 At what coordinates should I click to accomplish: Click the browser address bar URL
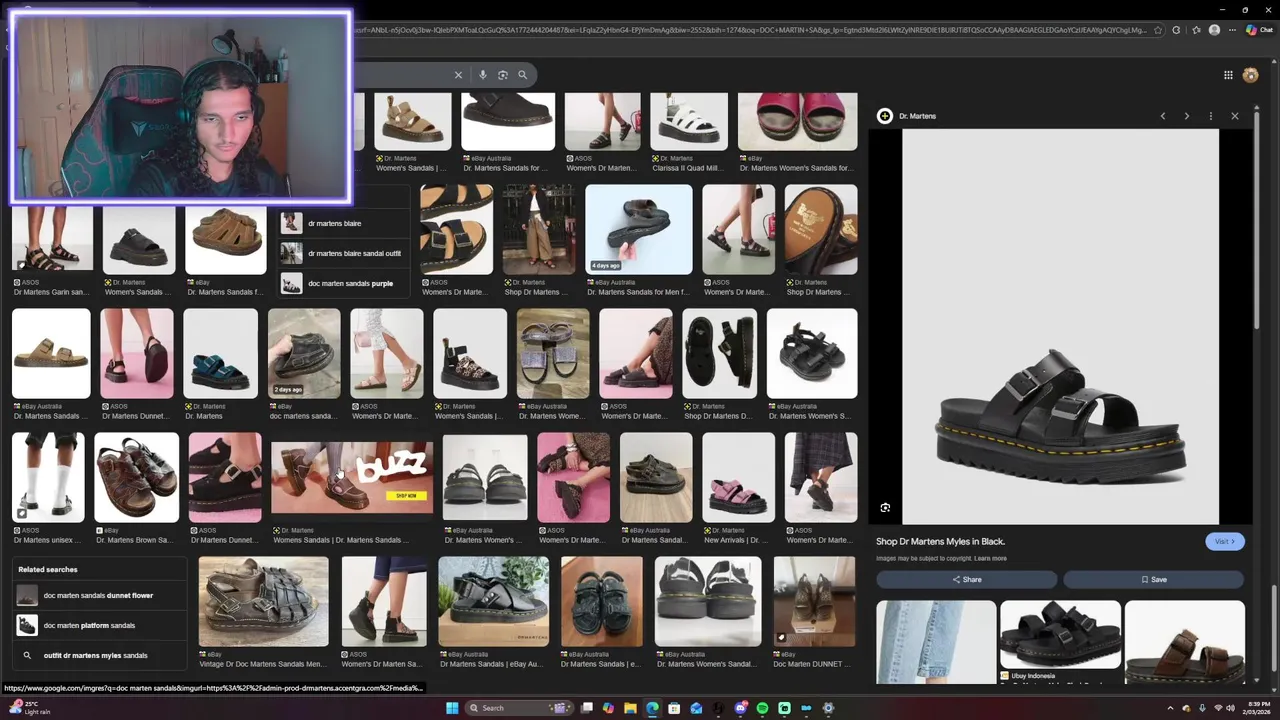point(750,30)
